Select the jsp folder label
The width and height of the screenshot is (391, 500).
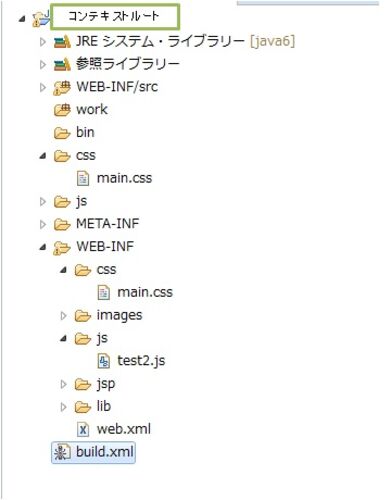coord(106,384)
